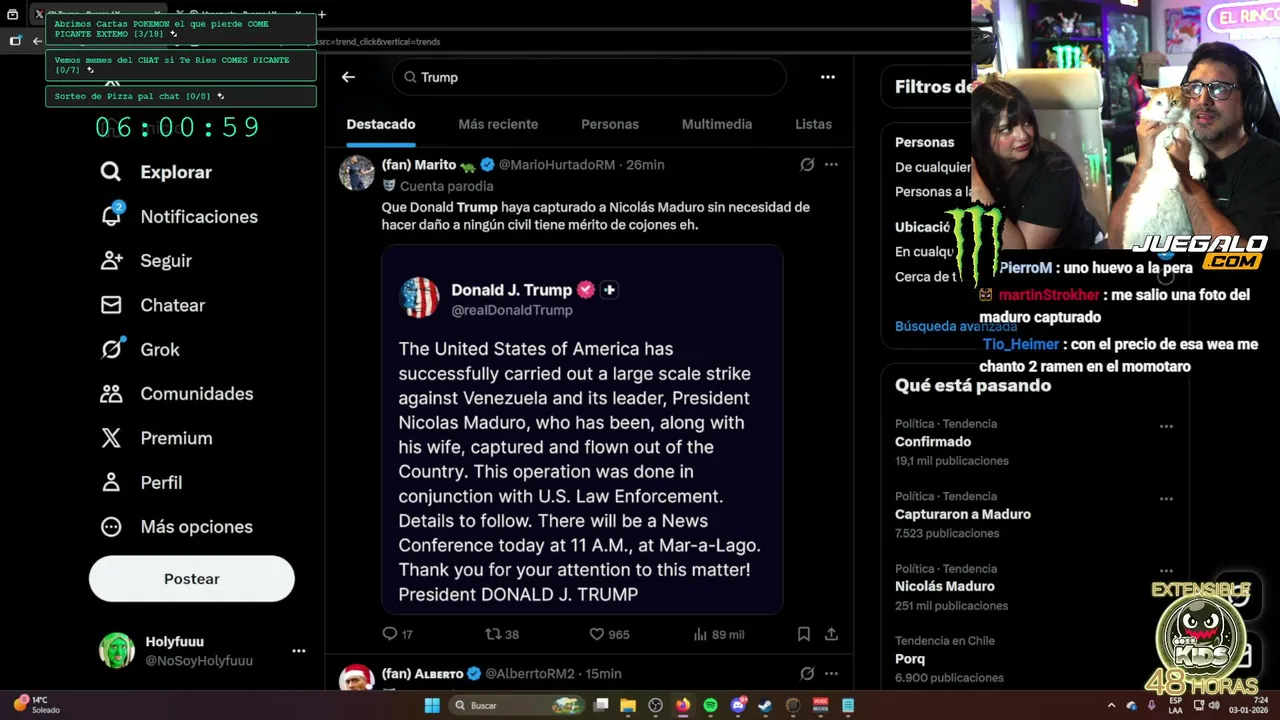Open Steam from taskbar
Image resolution: width=1280 pixels, height=720 pixels.
pyautogui.click(x=765, y=705)
